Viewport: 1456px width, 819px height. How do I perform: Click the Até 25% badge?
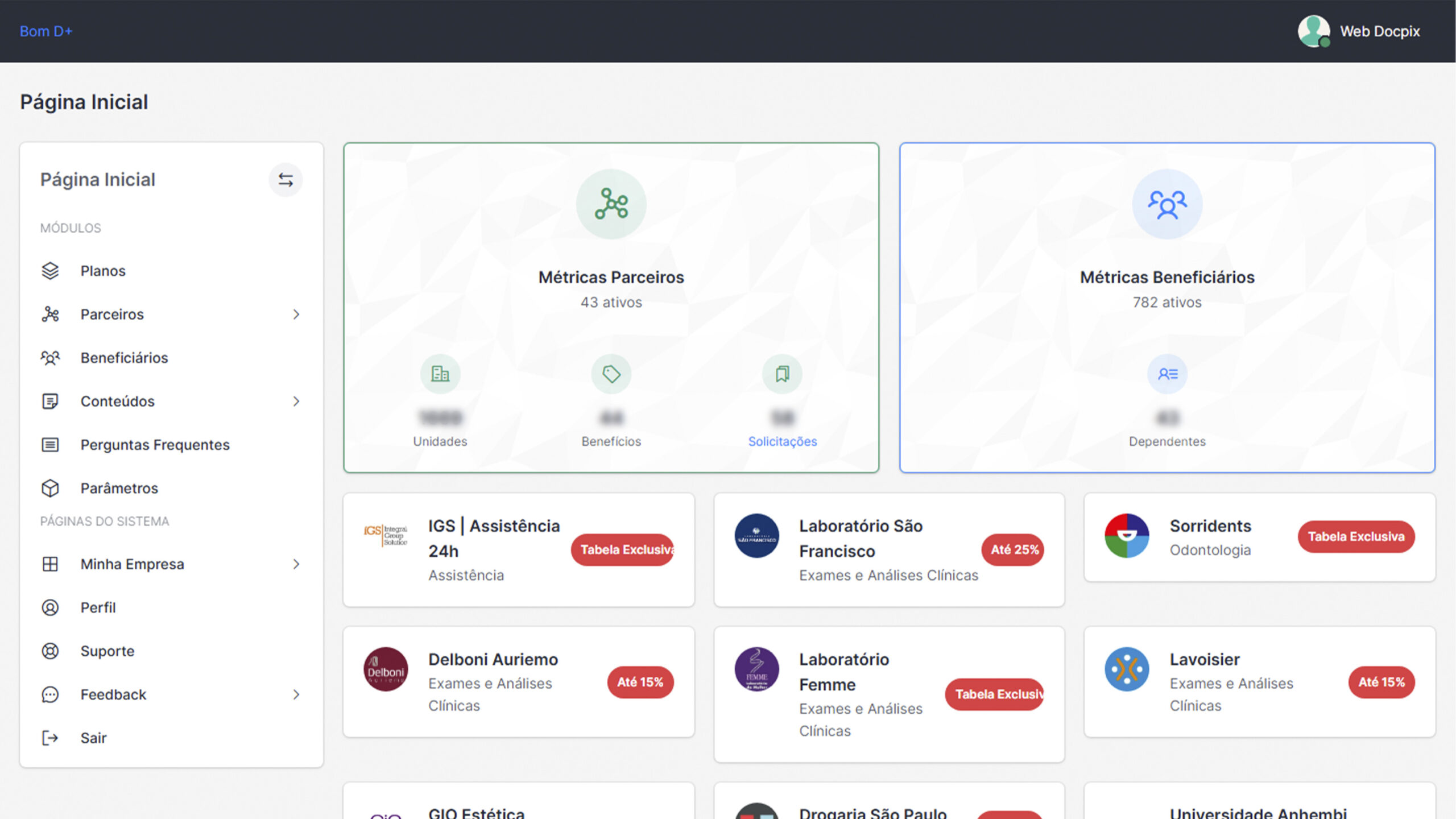1013,549
